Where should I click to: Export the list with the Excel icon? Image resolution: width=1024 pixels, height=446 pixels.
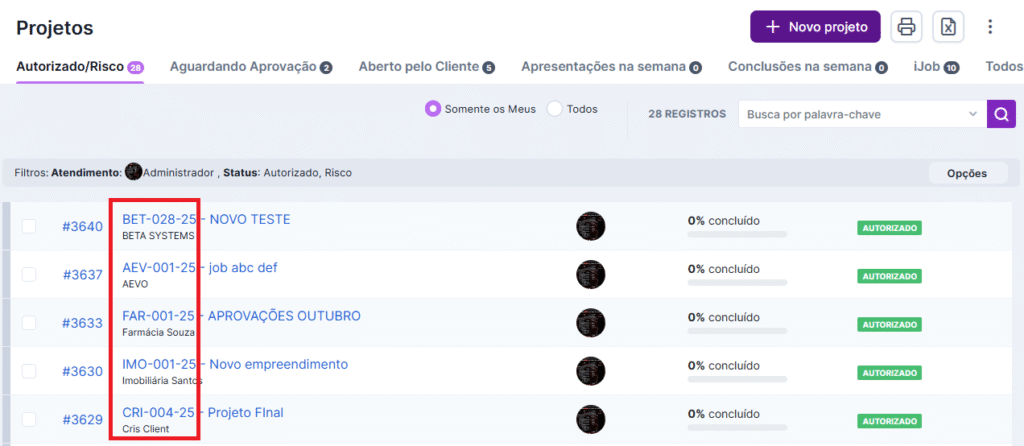point(948,27)
